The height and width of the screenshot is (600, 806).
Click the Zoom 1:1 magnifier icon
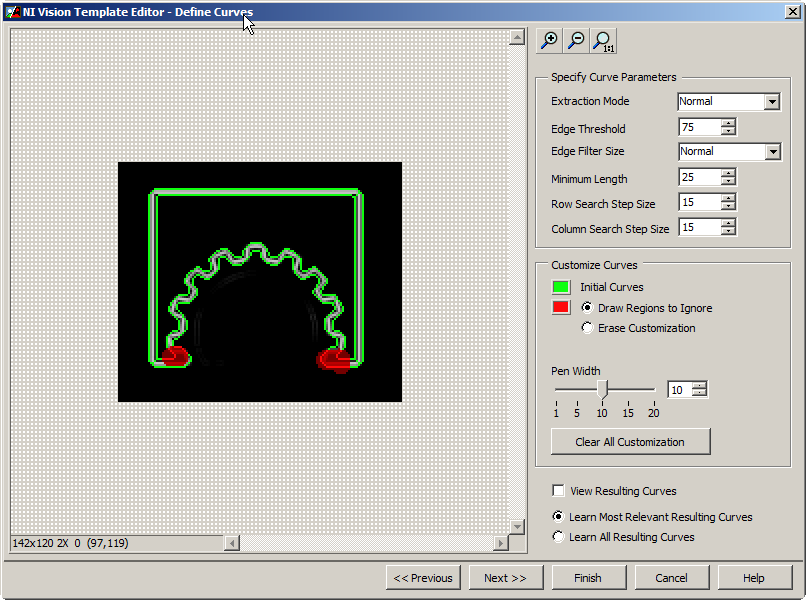[603, 41]
